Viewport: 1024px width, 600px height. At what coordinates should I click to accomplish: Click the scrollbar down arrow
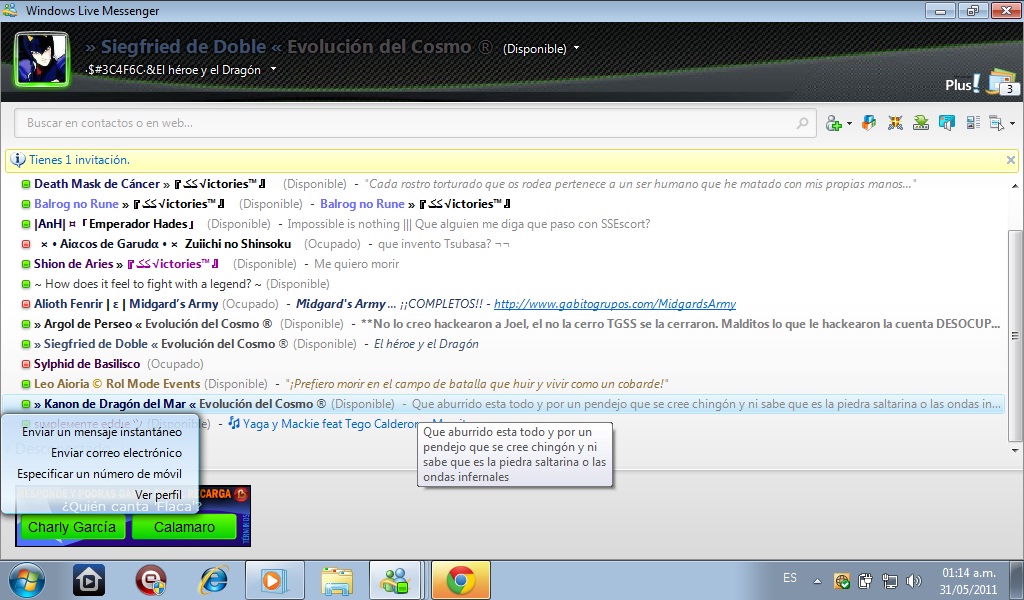1014,450
